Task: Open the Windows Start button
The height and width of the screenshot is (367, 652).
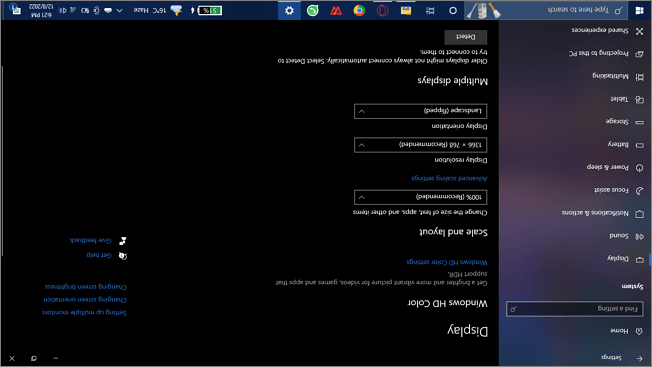Action: [x=640, y=10]
